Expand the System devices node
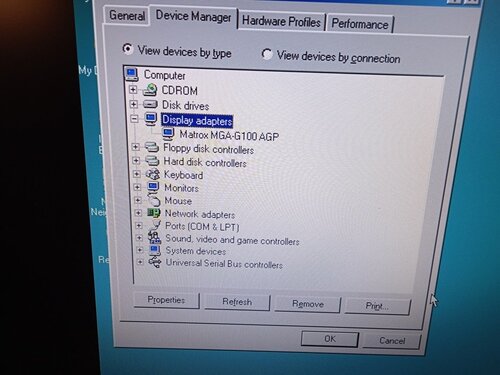This screenshot has height=375, width=500. [140, 250]
